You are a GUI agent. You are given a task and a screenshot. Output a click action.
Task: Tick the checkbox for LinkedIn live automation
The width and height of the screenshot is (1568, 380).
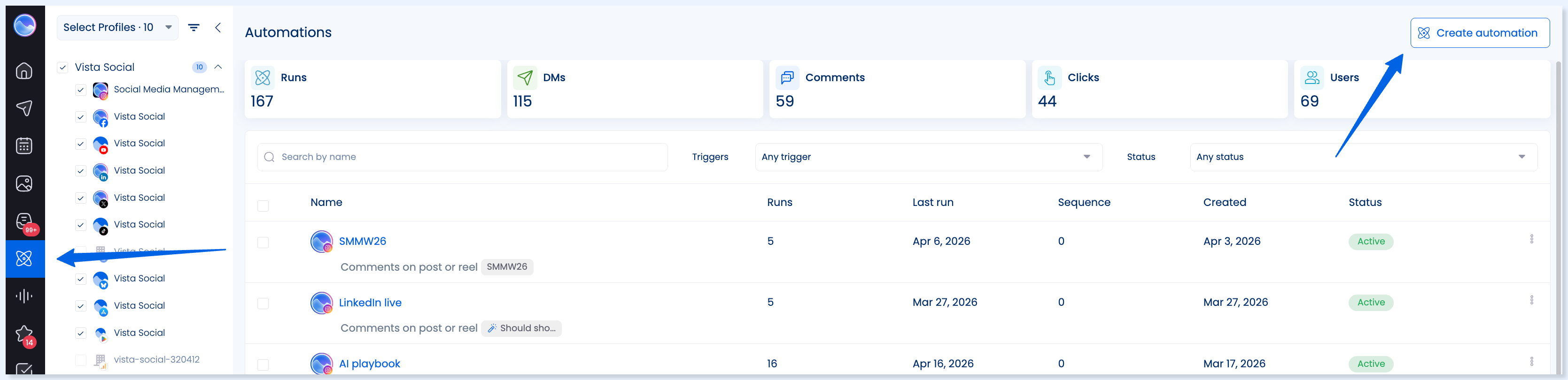263,304
